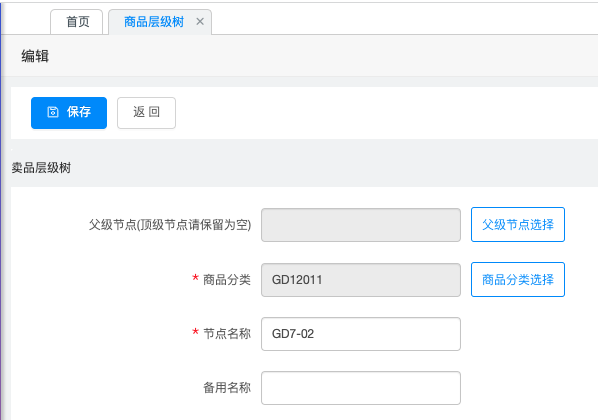Click the 商品分类 field label
598x420 pixels.
click(x=227, y=280)
